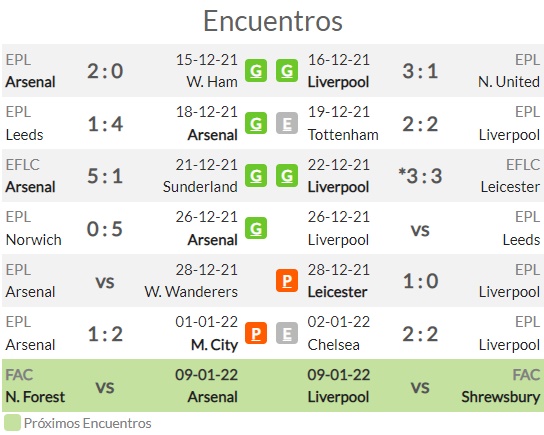
Task: Click the green G badge for Leeds vs Arsenal
Action: (256, 123)
